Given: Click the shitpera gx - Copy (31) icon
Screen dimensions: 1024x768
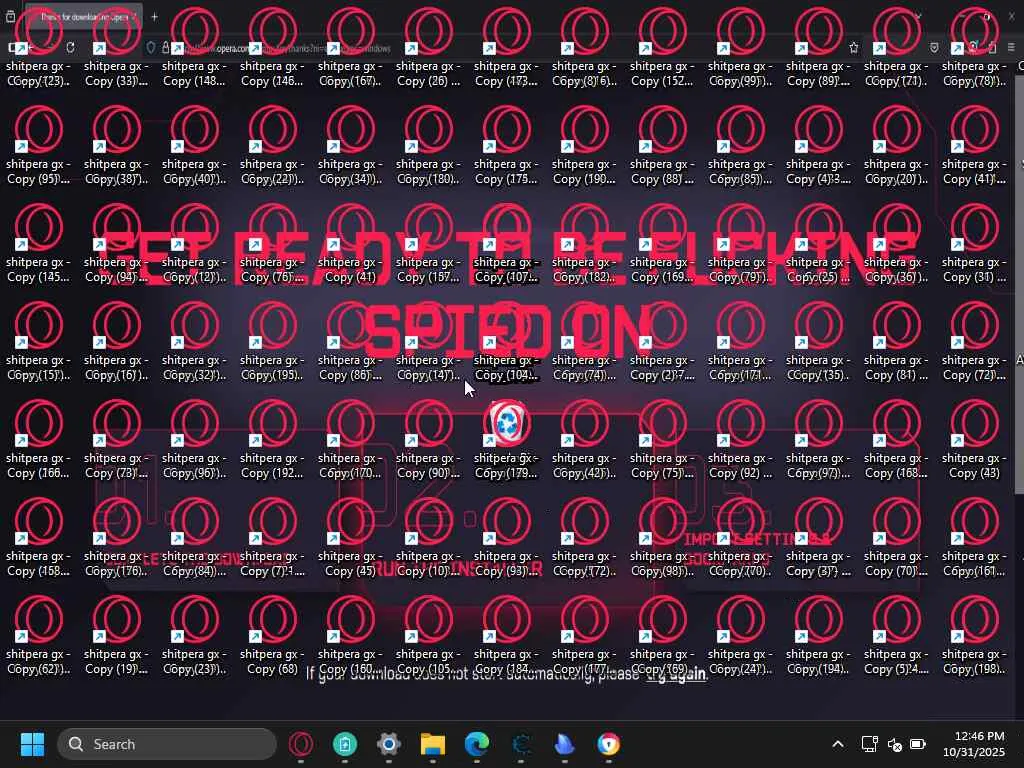Looking at the screenshot, I should 974,243.
